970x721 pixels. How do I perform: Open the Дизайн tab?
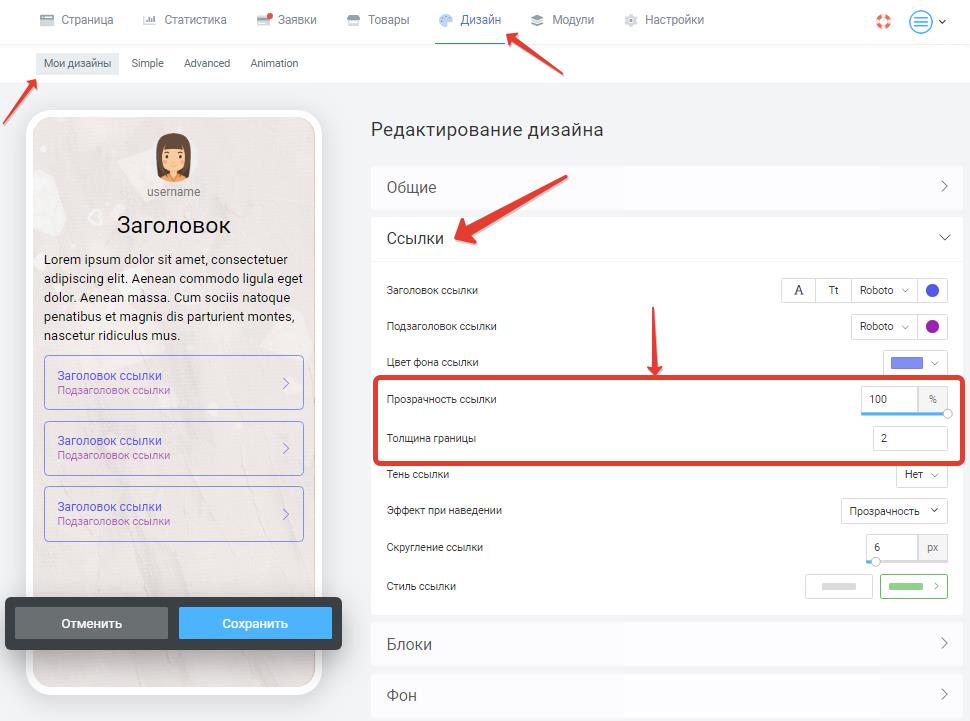(470, 20)
